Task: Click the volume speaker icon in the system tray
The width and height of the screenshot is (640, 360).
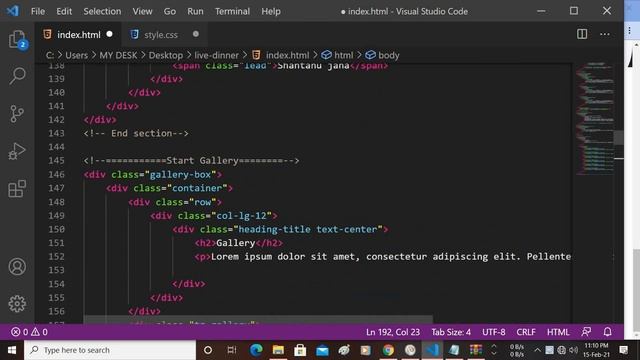Action: tap(573, 350)
